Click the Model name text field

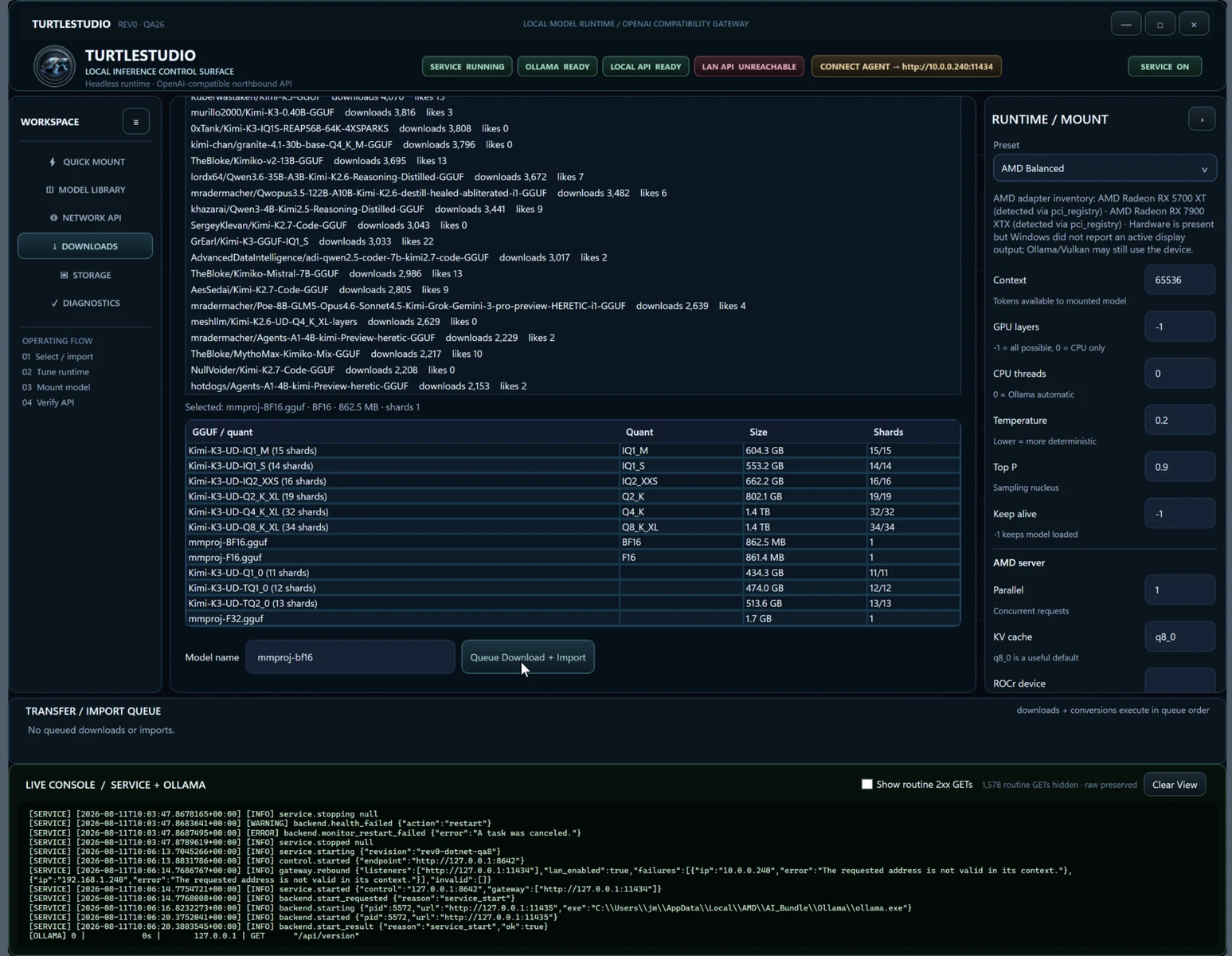[x=350, y=657]
